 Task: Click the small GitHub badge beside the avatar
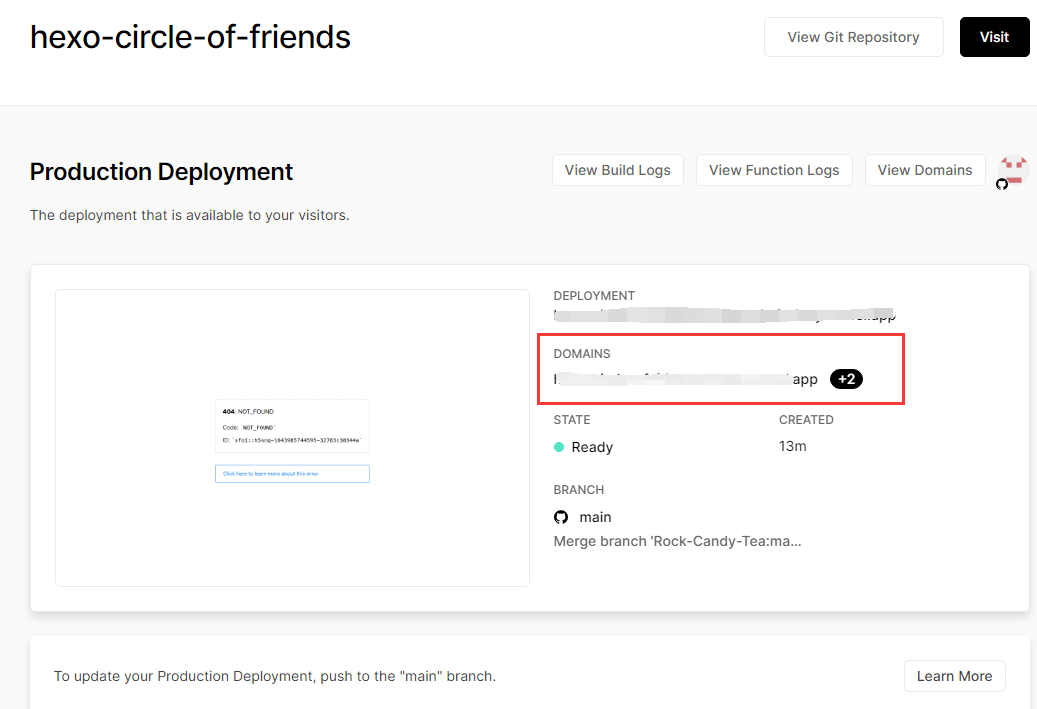(x=1002, y=185)
